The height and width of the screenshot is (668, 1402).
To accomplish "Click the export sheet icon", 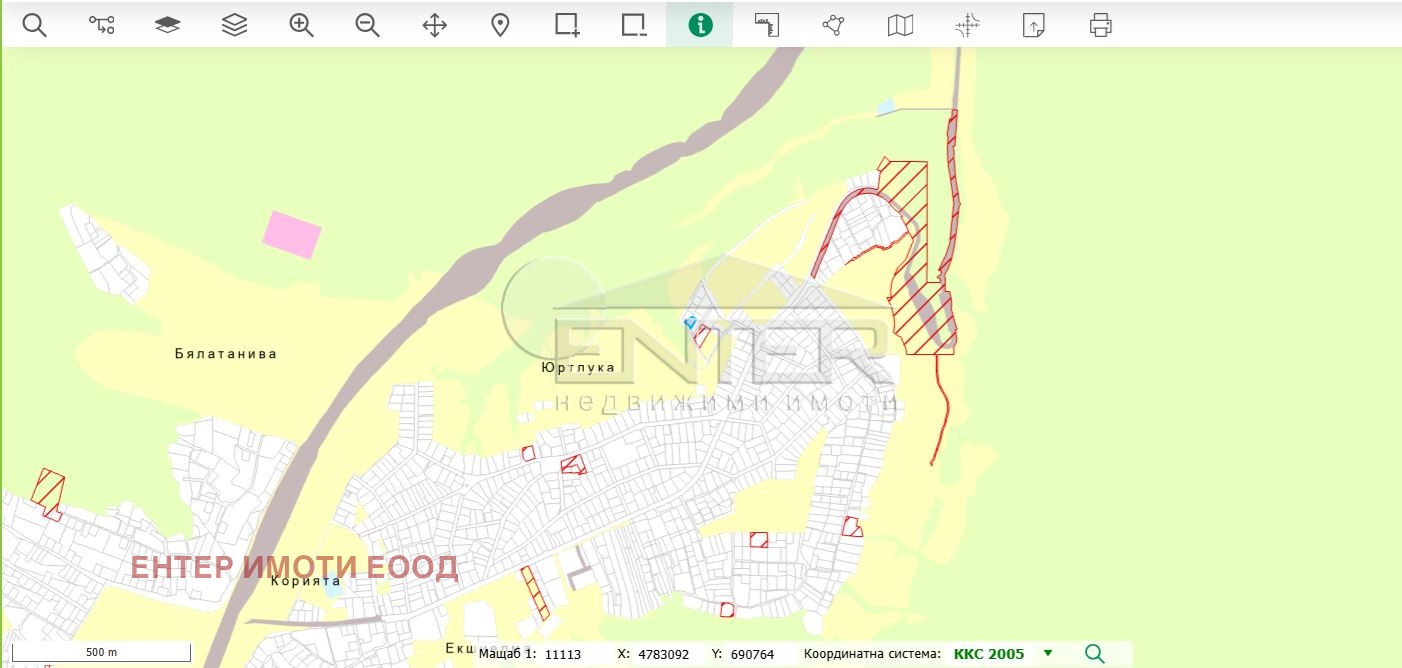I will click(1034, 25).
